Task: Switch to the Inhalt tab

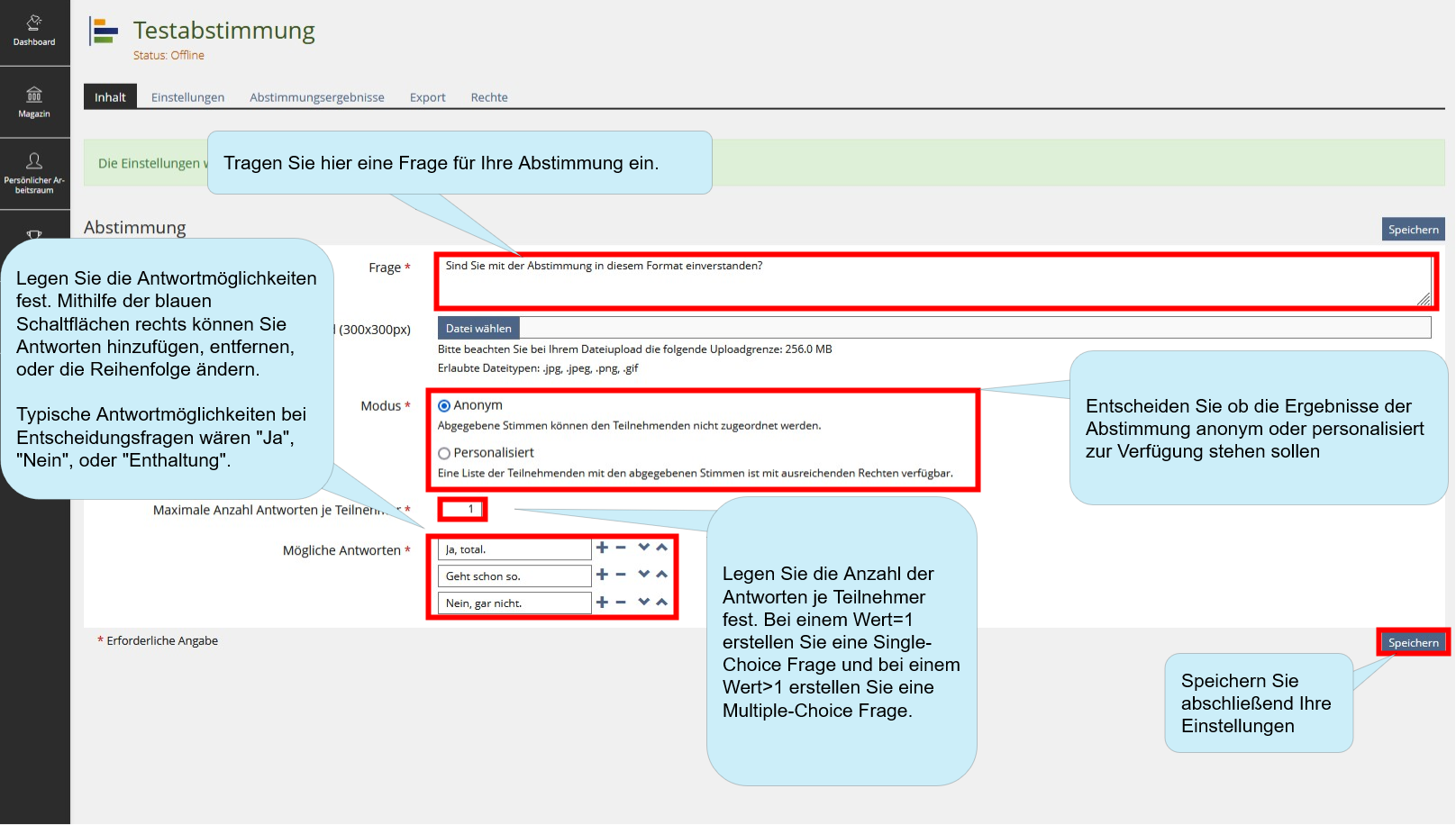Action: coord(110,97)
